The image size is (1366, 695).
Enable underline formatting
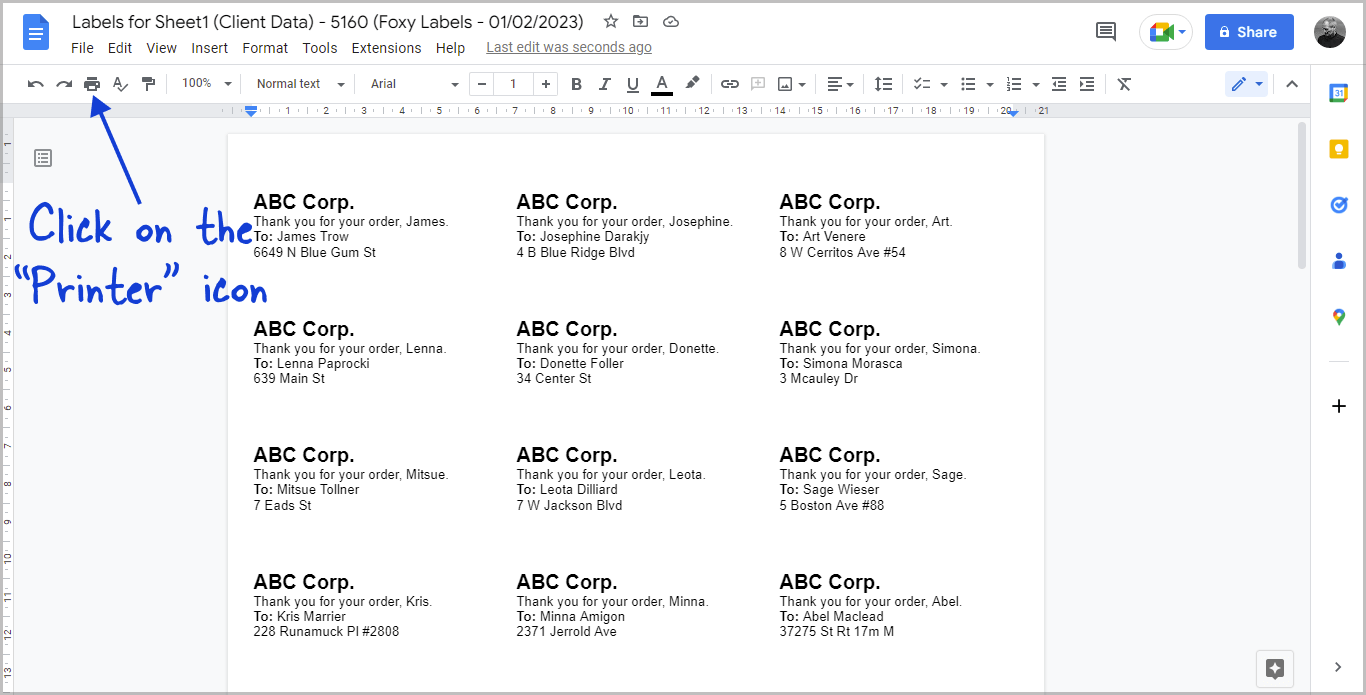point(633,83)
